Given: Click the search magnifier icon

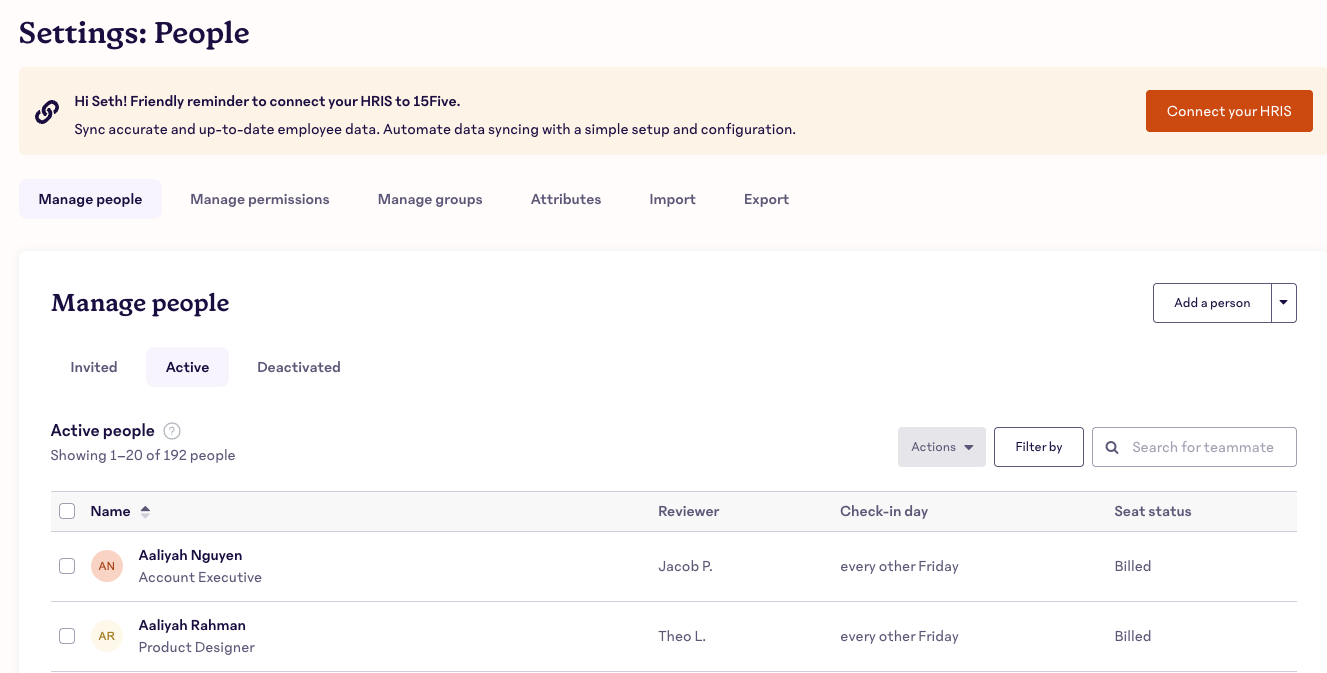Looking at the screenshot, I should point(1112,447).
